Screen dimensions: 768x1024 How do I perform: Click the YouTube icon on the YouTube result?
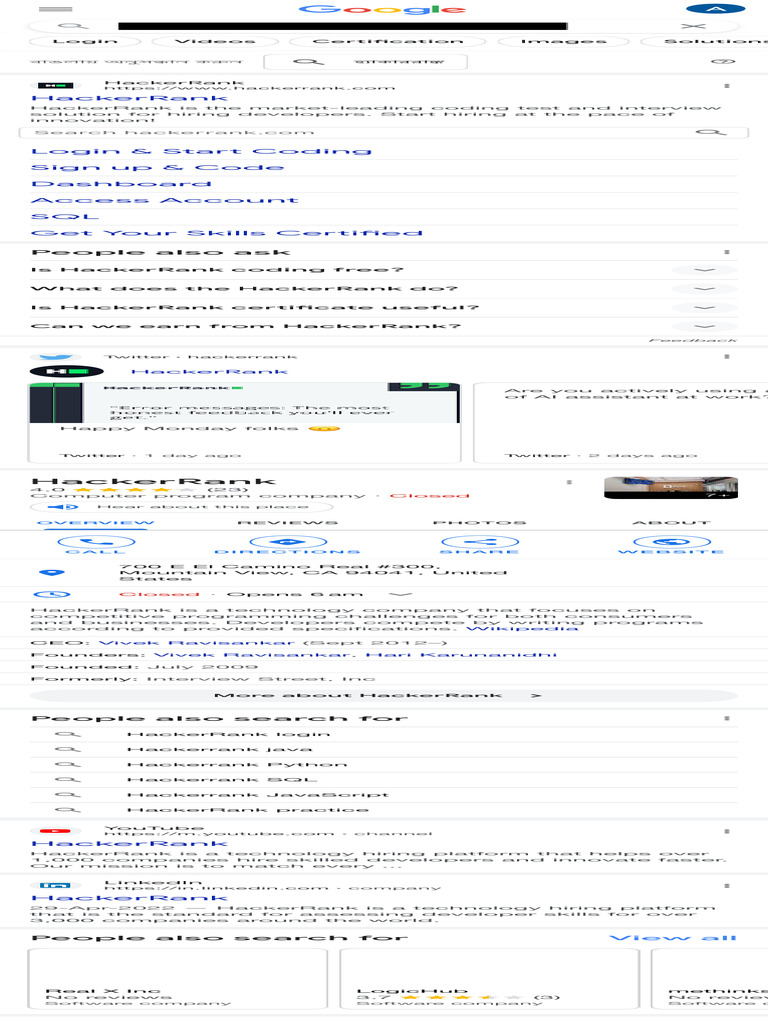[56, 831]
